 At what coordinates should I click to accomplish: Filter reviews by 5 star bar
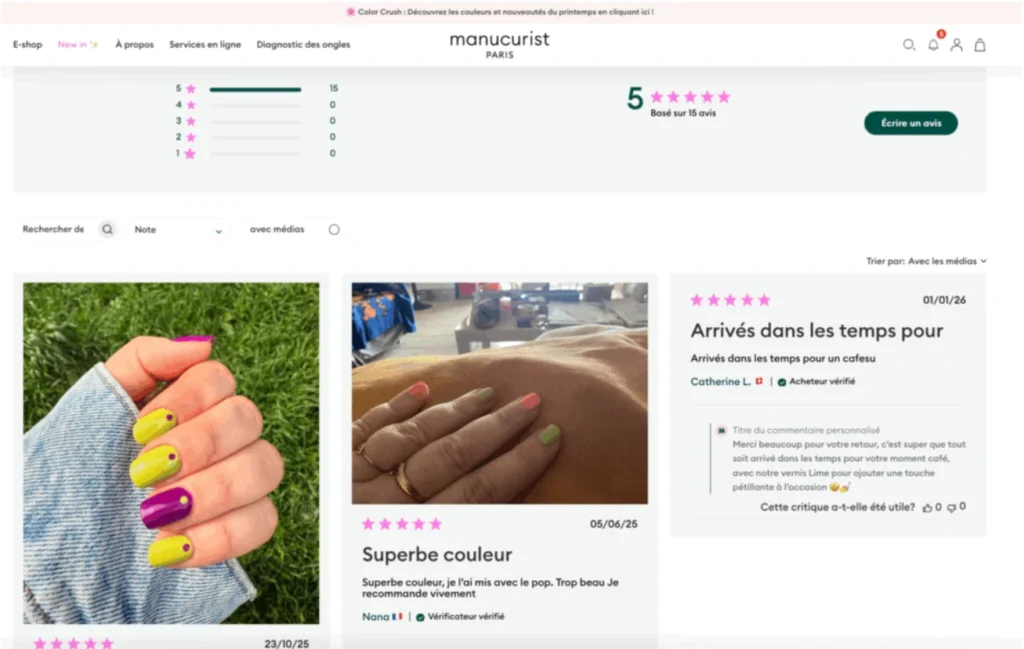[255, 89]
